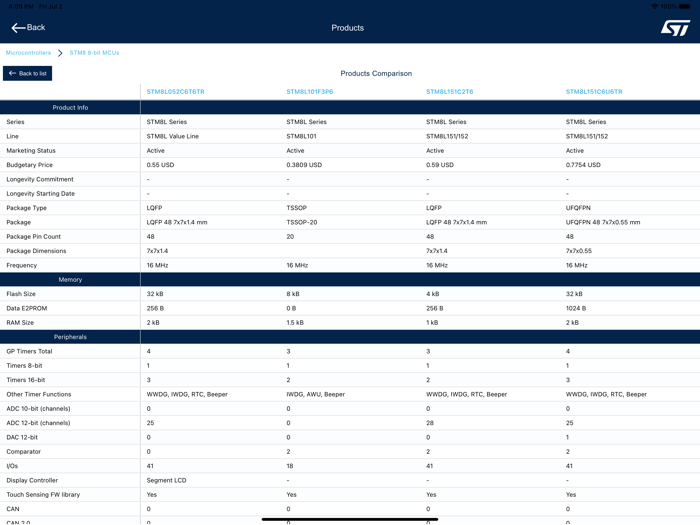Select the Package Pin Count label
700x525 pixels.
(x=33, y=236)
